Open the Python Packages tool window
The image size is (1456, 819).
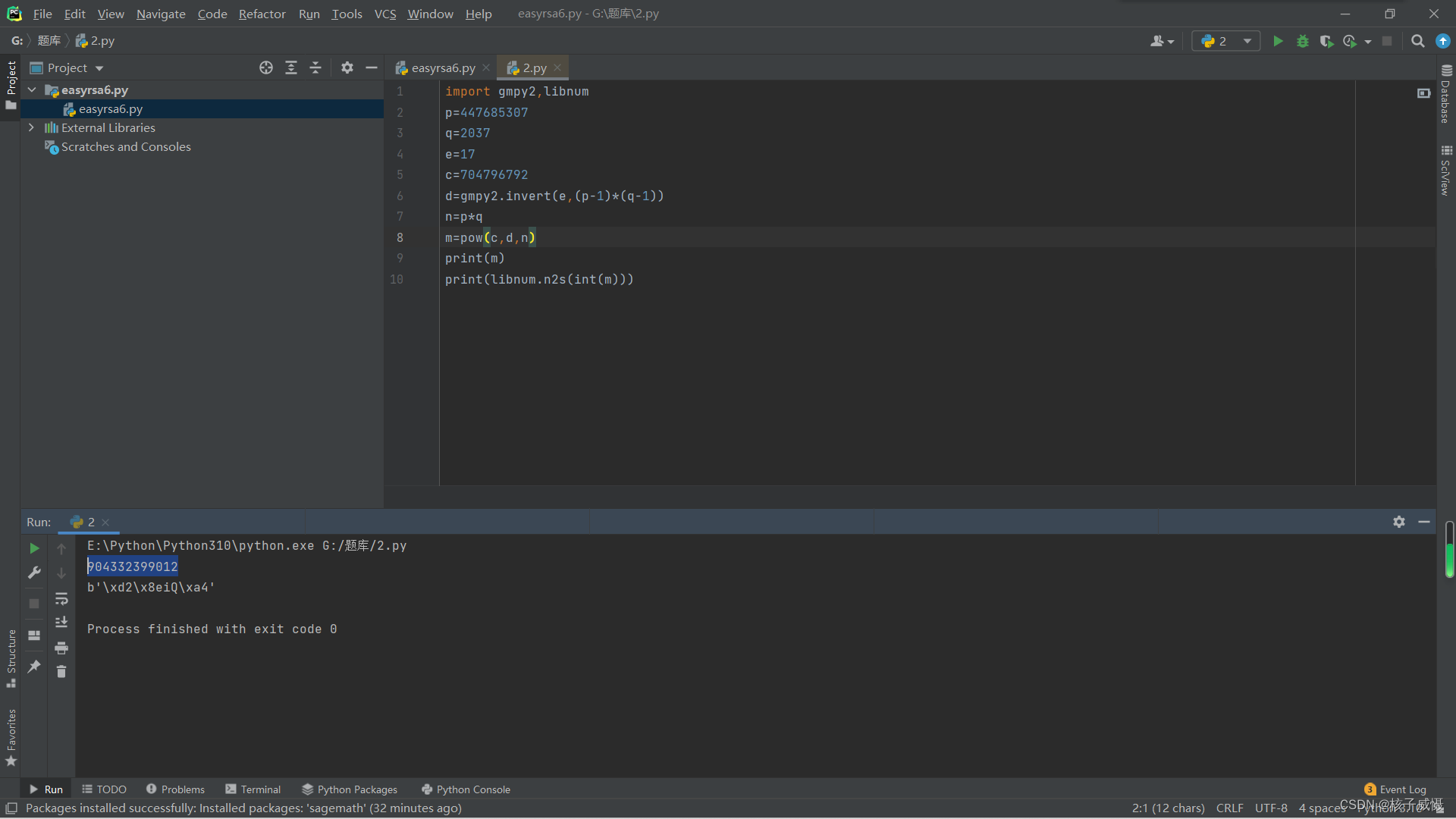(350, 789)
